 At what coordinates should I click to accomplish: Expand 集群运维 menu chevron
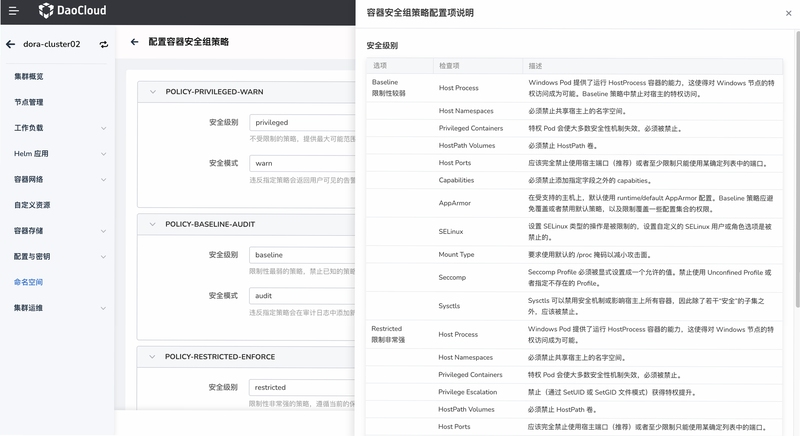[104, 308]
